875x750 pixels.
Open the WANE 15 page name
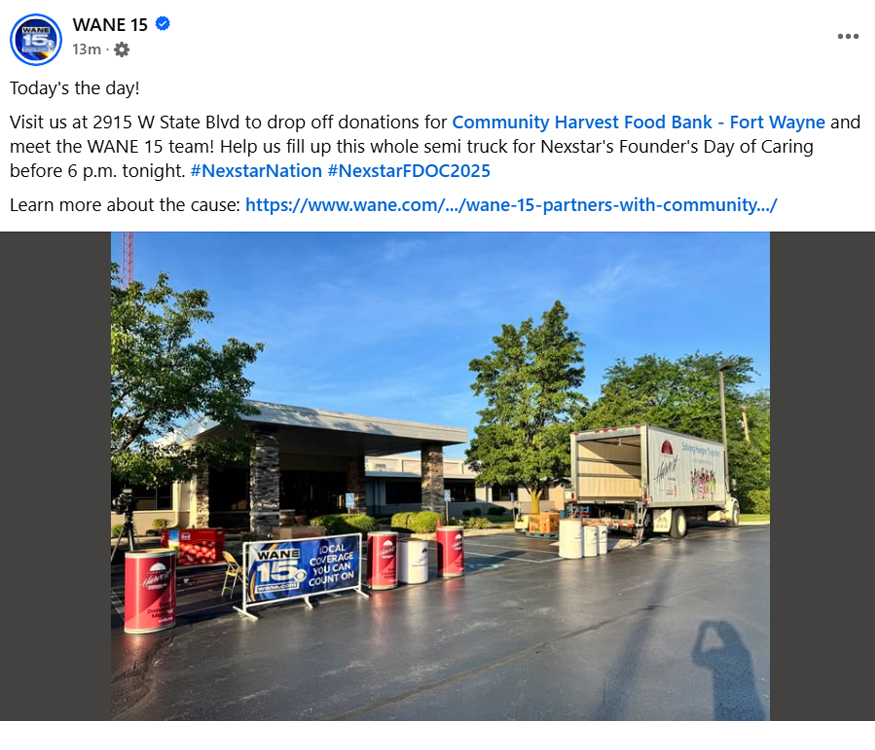point(110,25)
